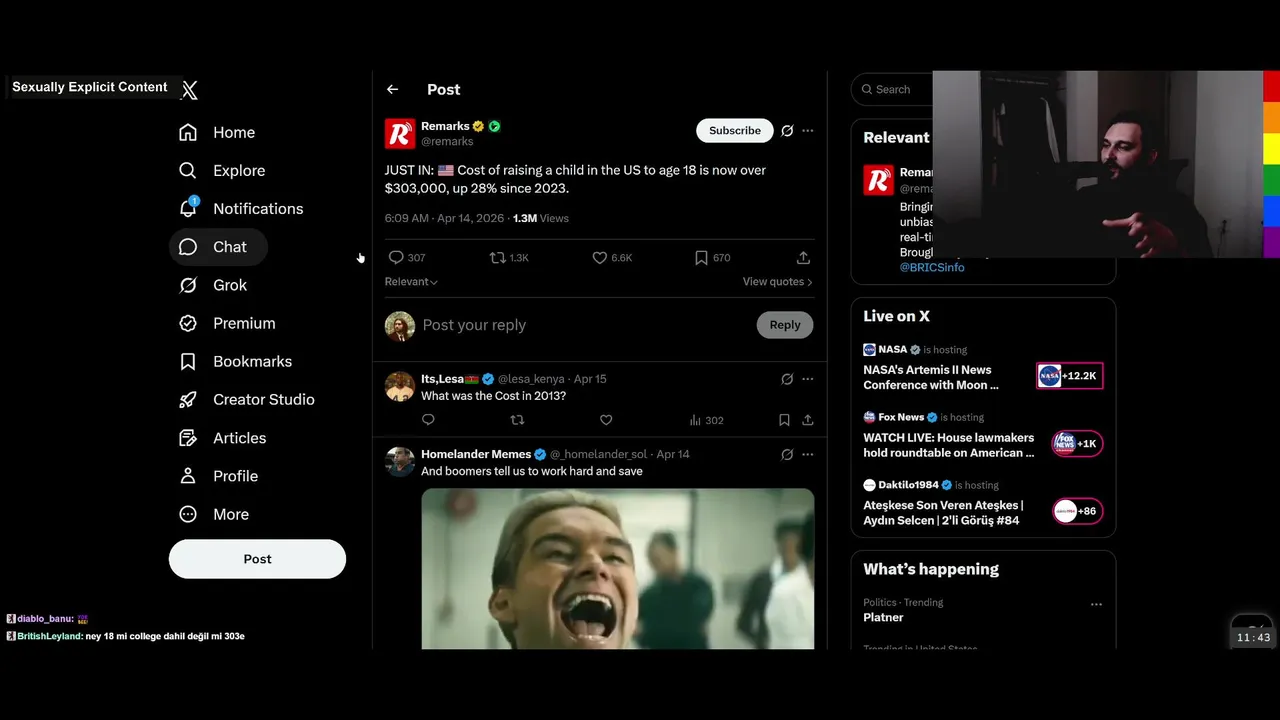Viewport: 1280px width, 720px height.
Task: Subscribe to Remarks
Action: point(735,131)
